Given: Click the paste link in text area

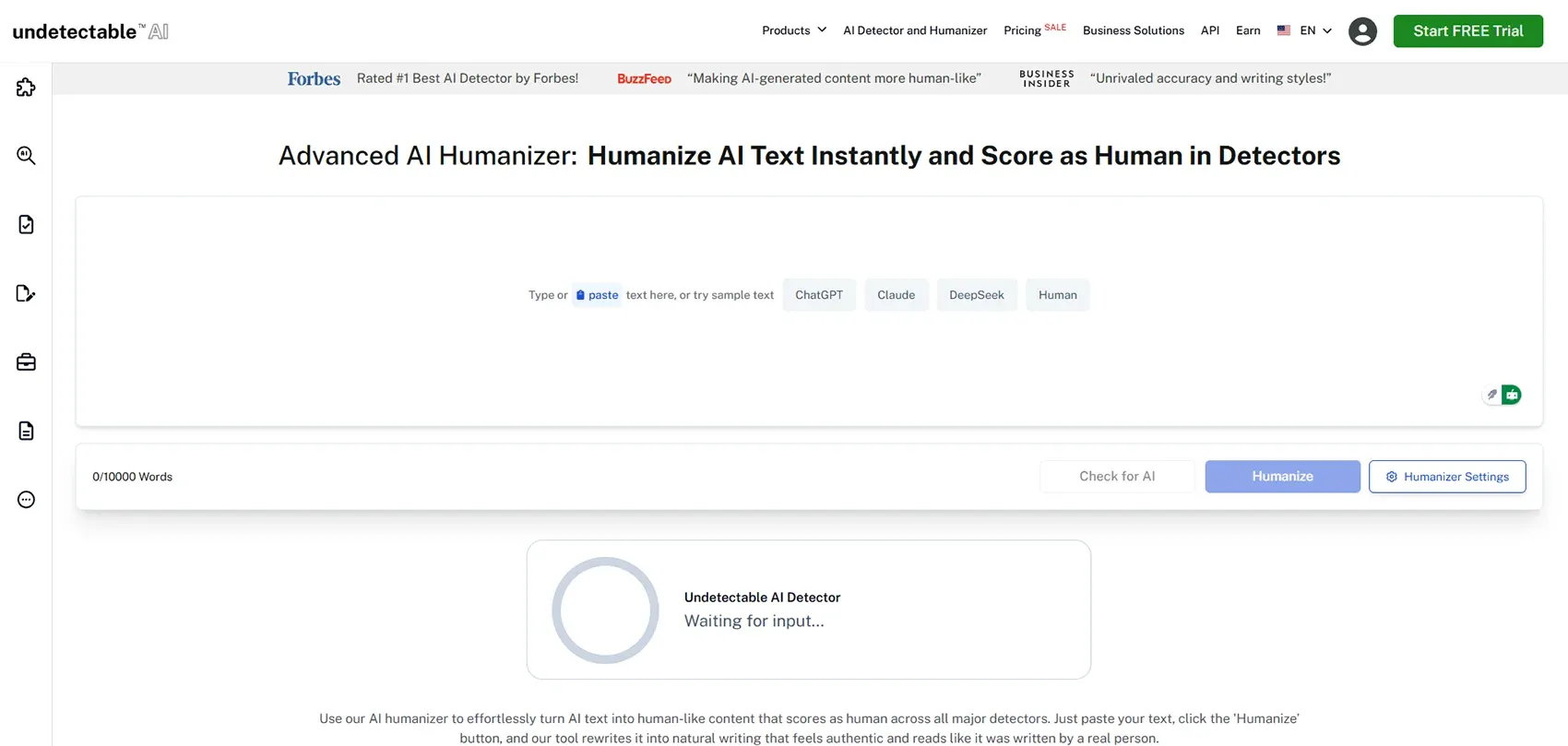Looking at the screenshot, I should (x=597, y=295).
